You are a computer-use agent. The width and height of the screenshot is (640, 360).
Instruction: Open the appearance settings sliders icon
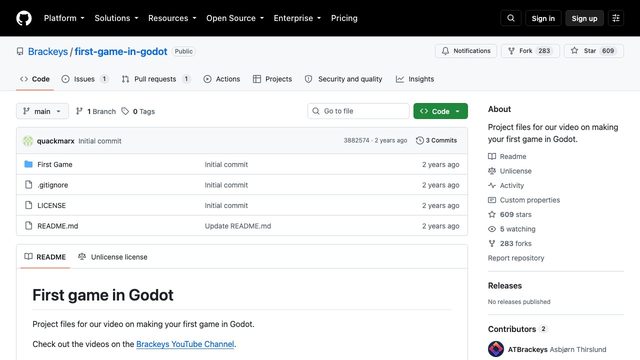point(616,18)
